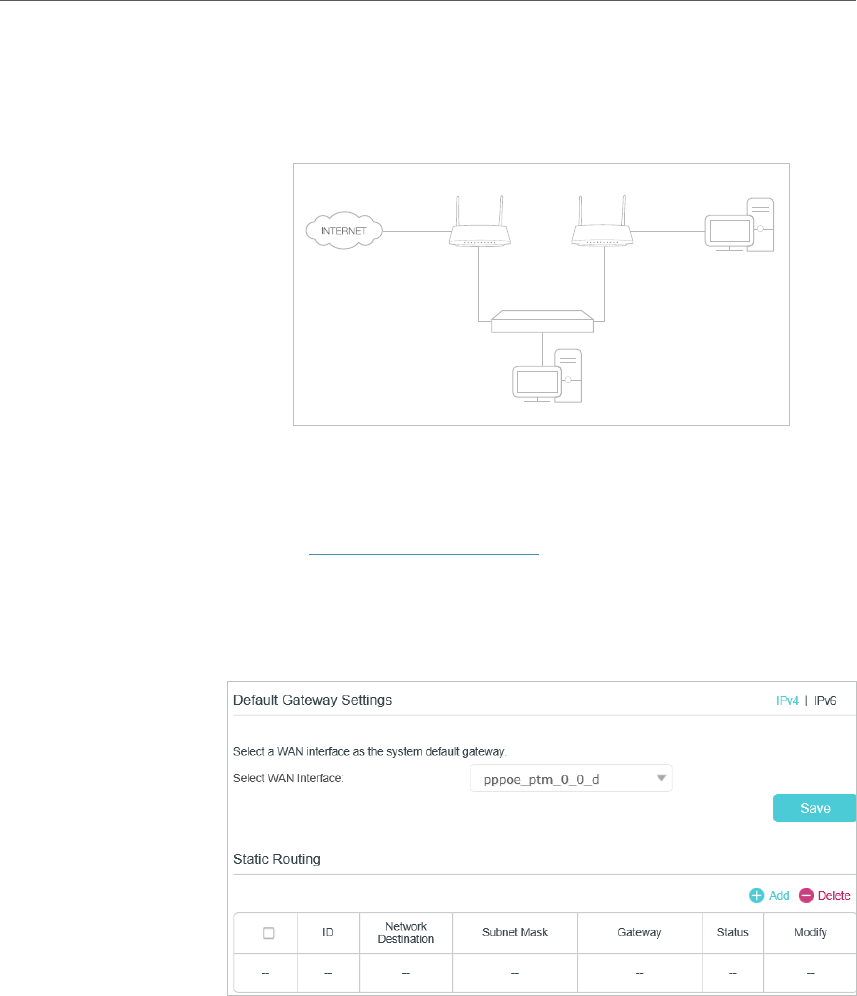Viewport: 857px width, 996px height.
Task: Click the Network Destination column header
Action: 406,932
